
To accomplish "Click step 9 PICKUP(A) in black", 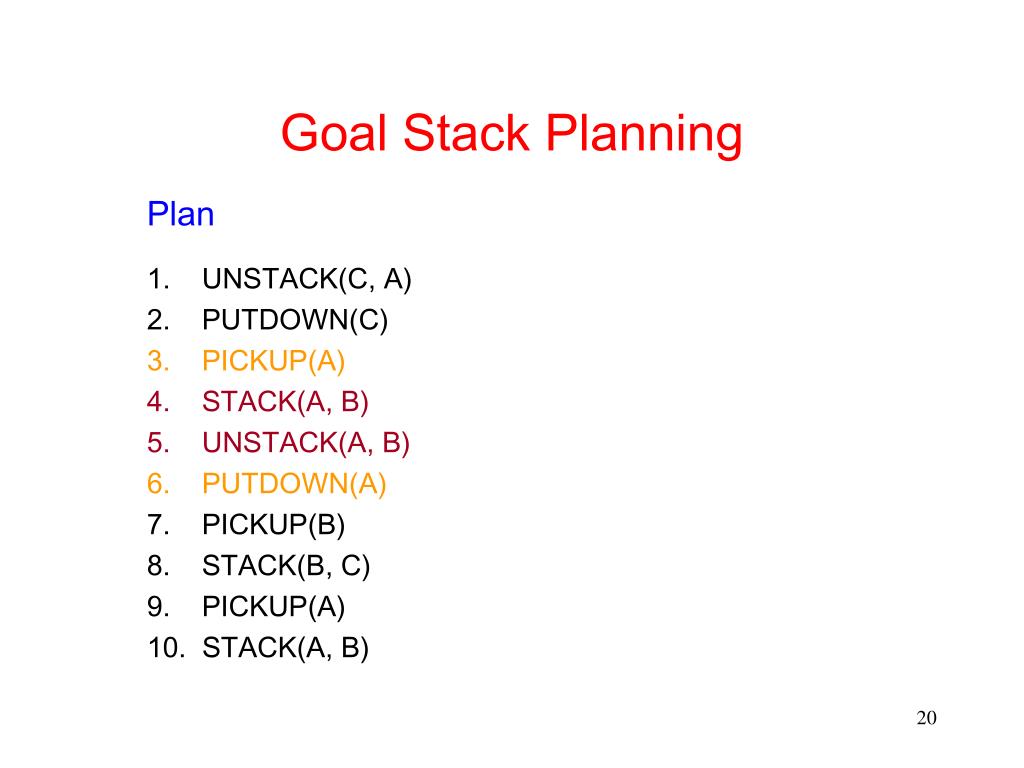I will point(274,607).
